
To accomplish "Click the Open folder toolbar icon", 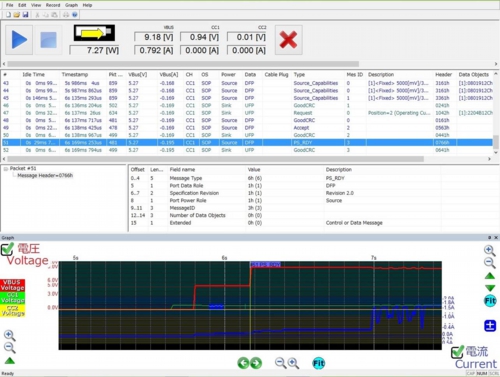I will [16, 15].
